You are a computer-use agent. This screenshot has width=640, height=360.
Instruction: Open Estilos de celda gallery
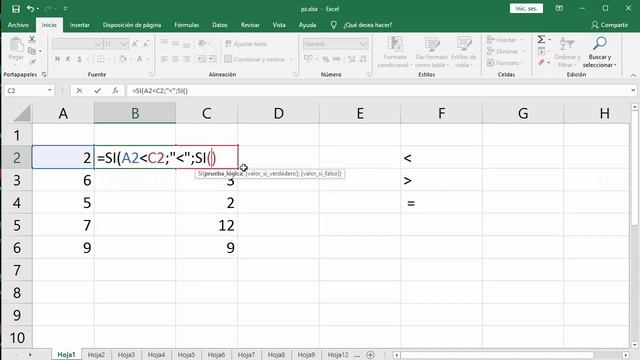[x=464, y=52]
